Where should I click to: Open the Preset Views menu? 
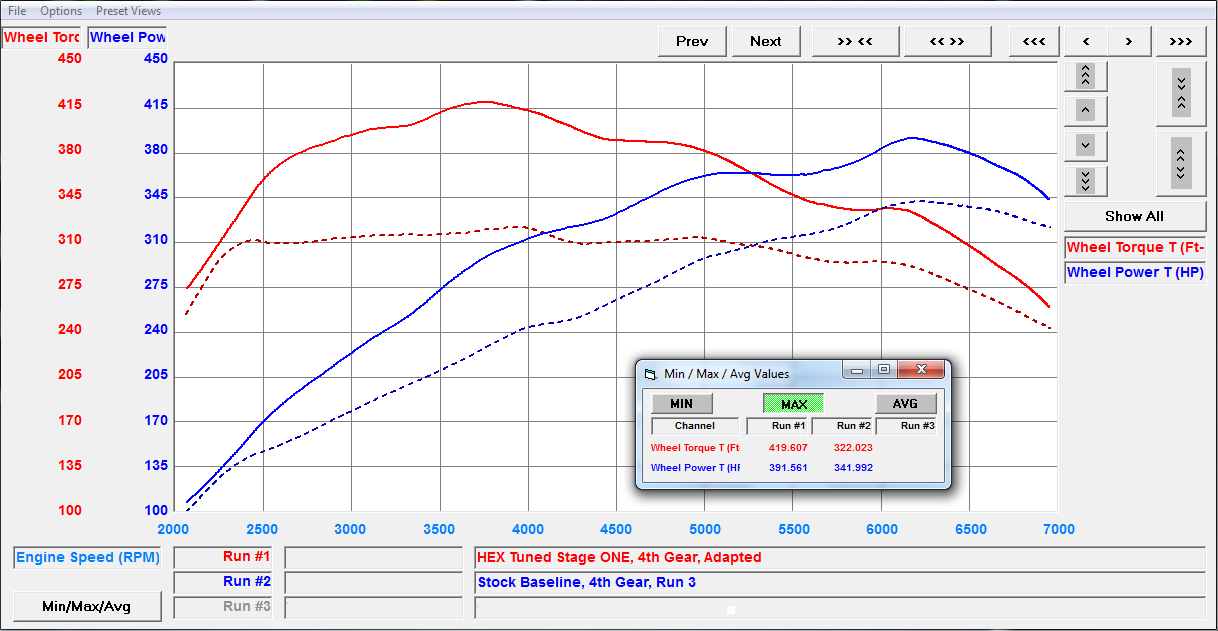coord(128,11)
